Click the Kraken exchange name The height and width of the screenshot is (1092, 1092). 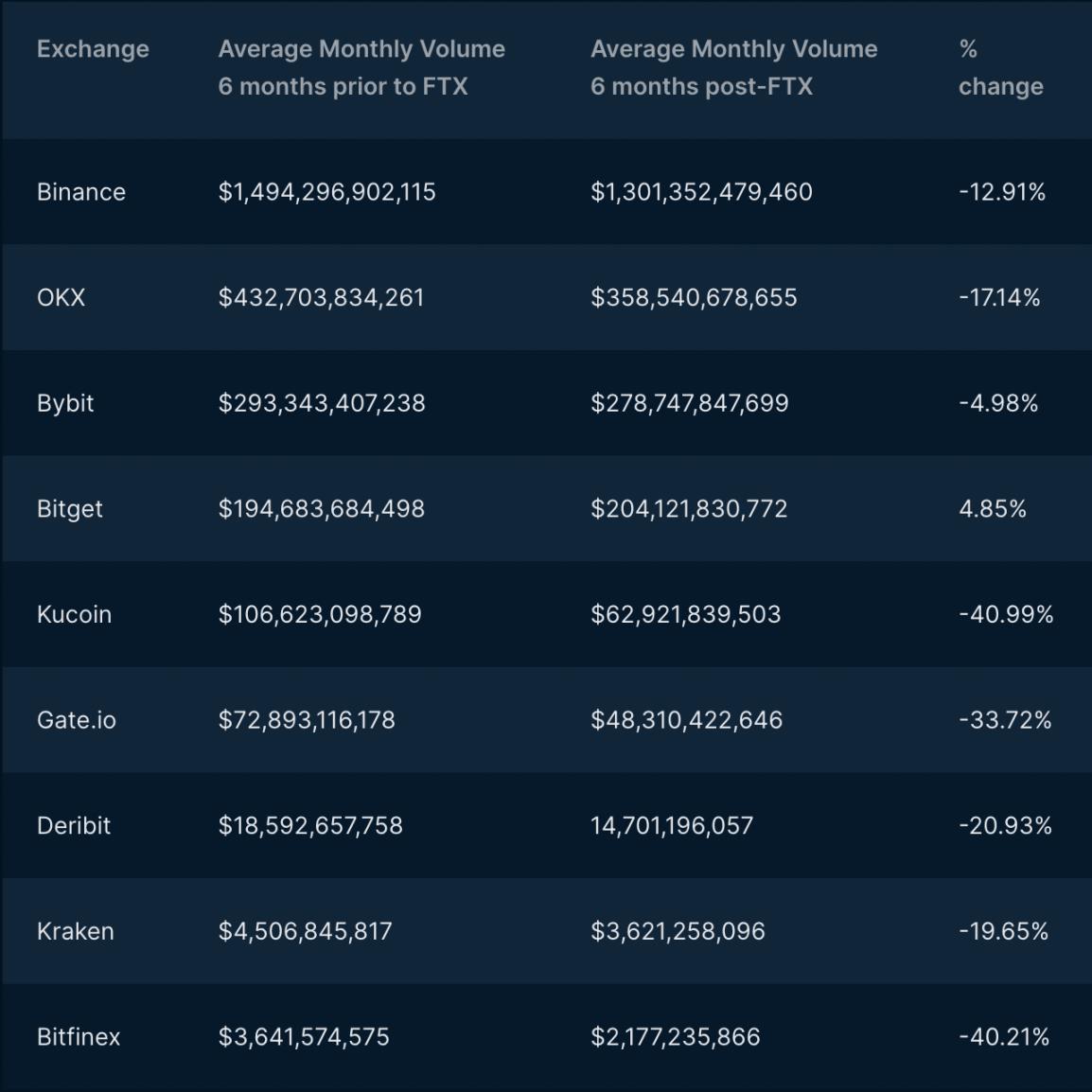[76, 931]
